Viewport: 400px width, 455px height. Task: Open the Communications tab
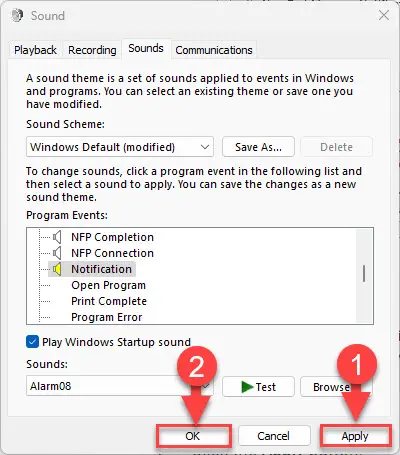point(214,50)
